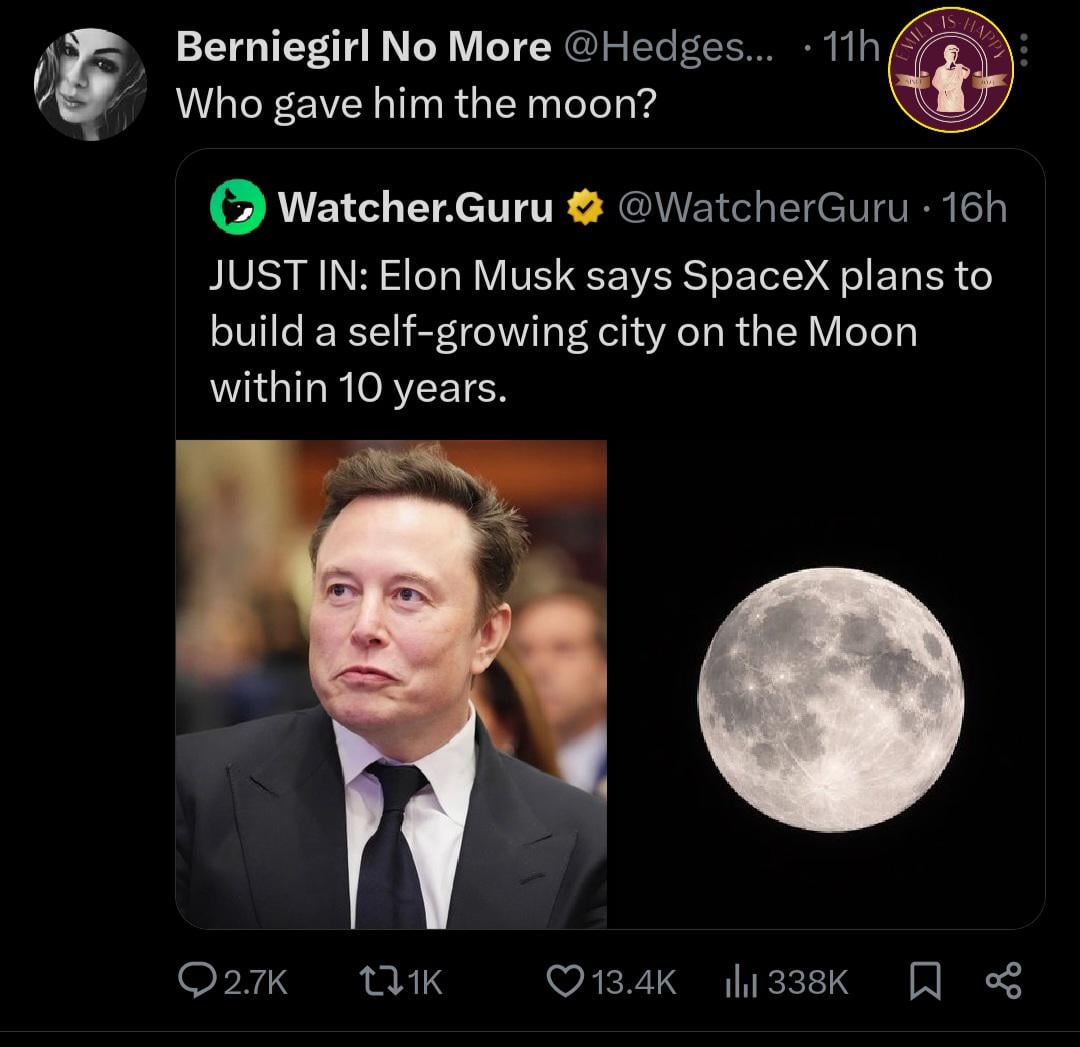The image size is (1080, 1047).
Task: Open the full moon image
Action: (x=830, y=698)
